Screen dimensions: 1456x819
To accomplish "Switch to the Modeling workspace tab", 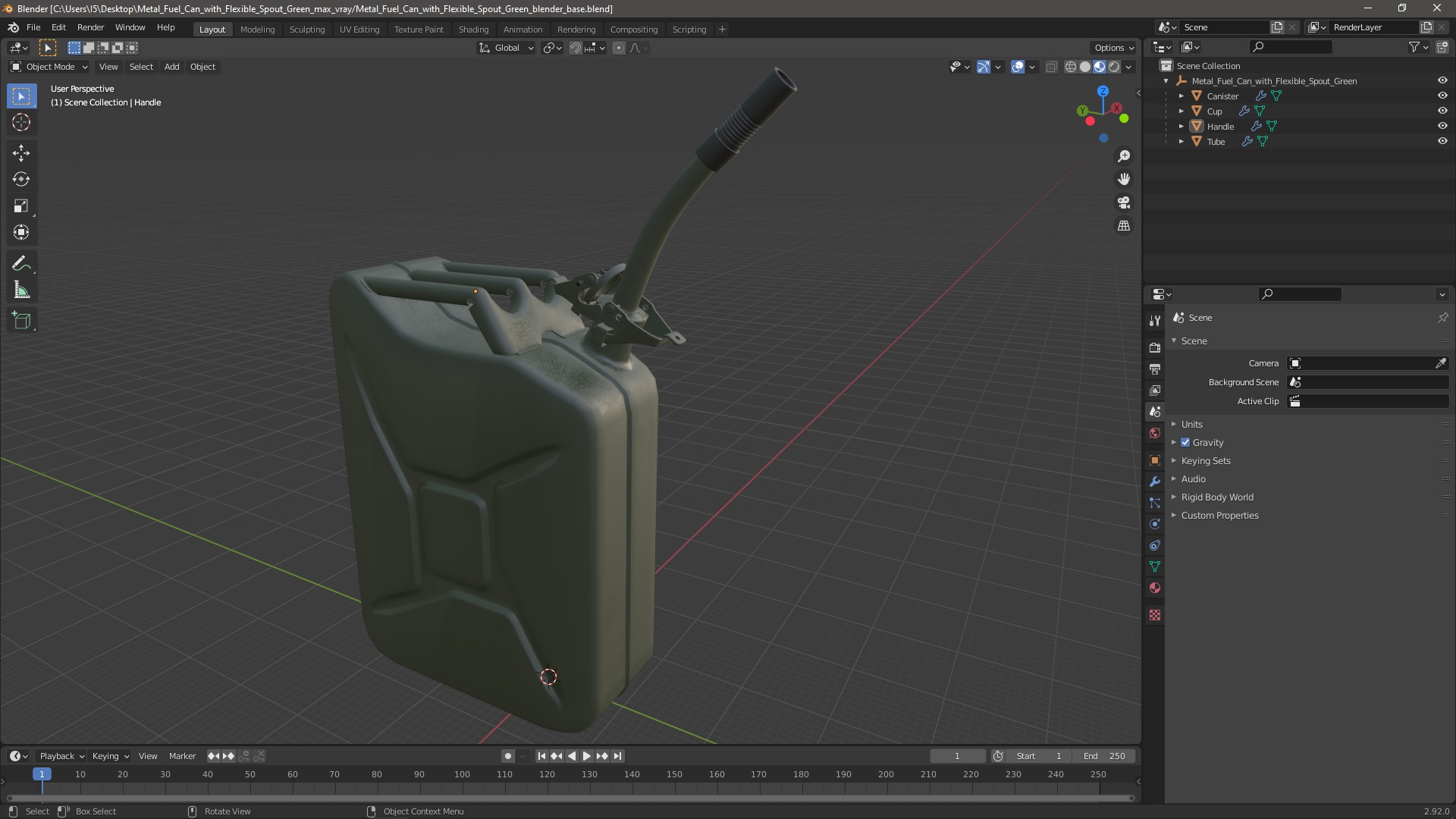I will click(257, 30).
